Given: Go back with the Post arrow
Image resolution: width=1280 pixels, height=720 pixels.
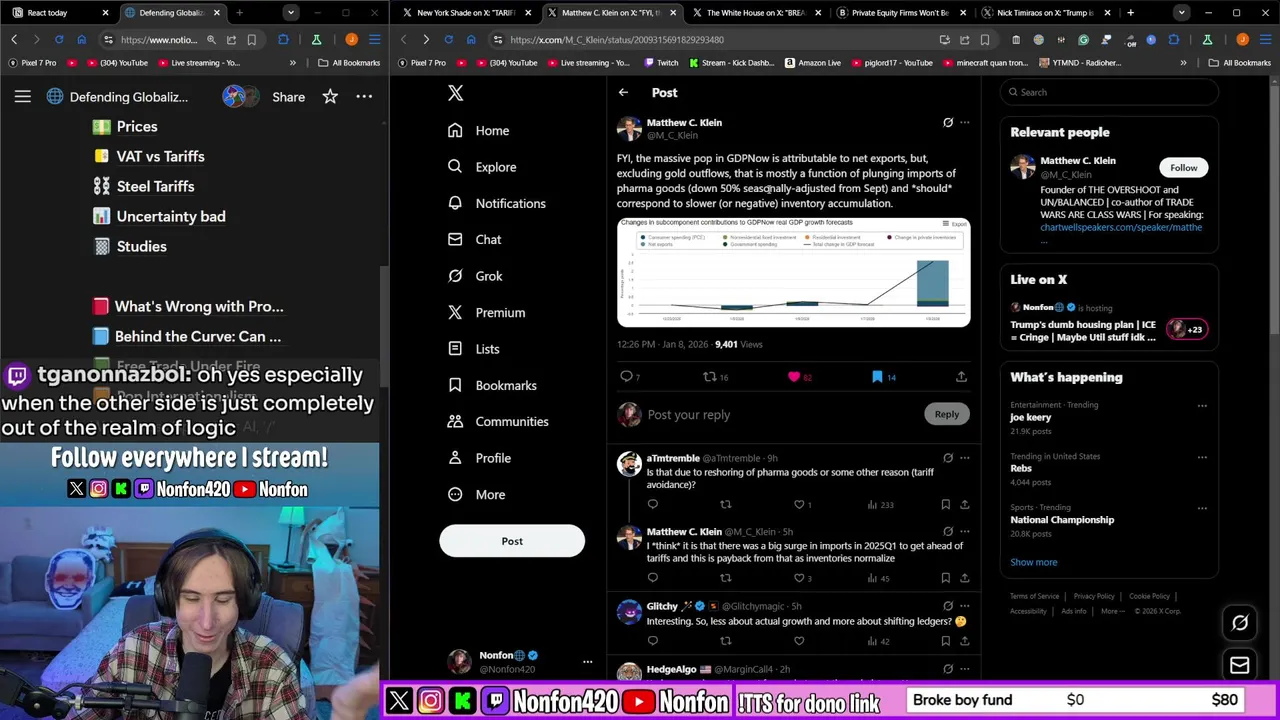Looking at the screenshot, I should pos(623,92).
